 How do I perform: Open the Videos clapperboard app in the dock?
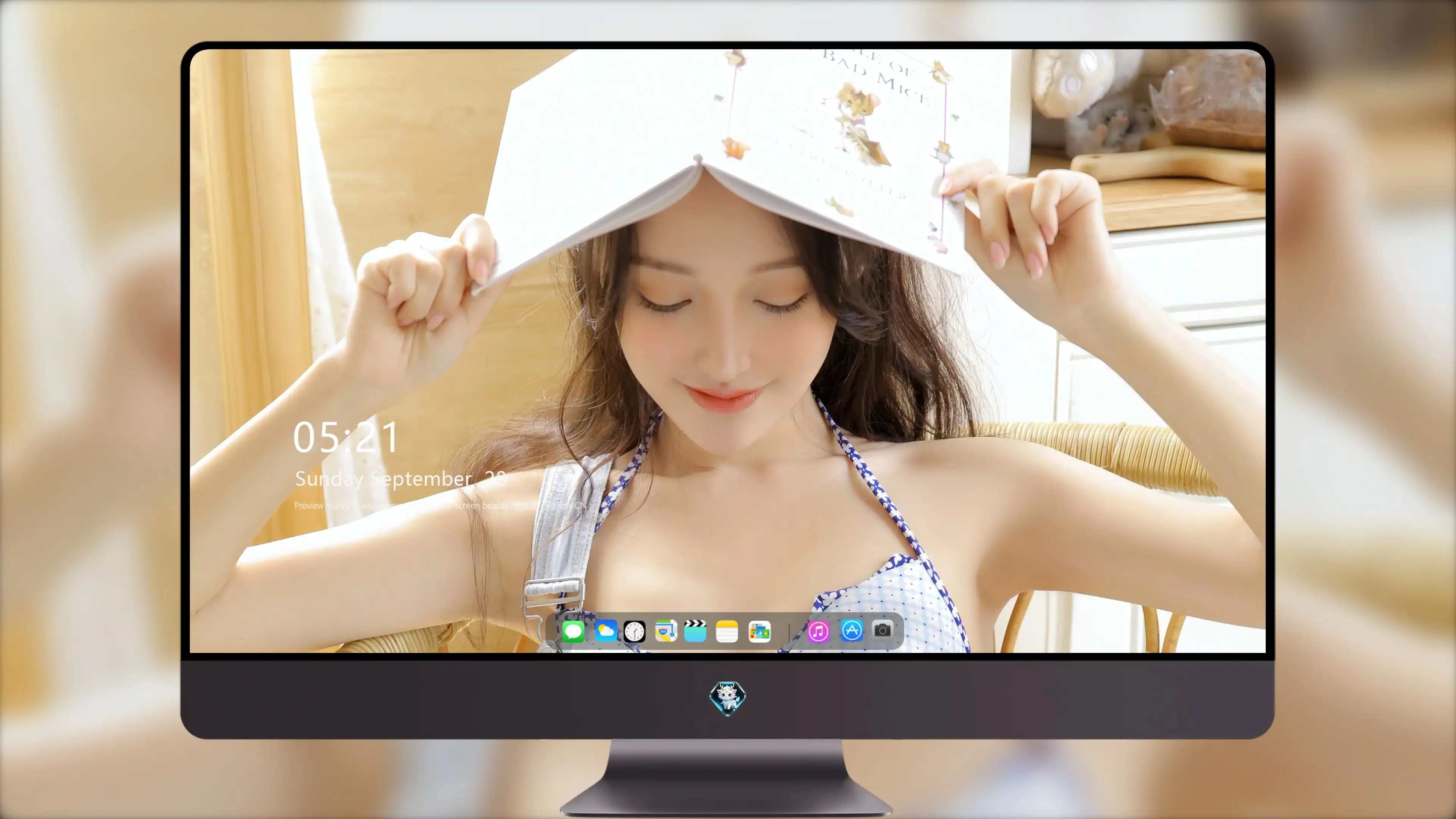click(x=695, y=631)
